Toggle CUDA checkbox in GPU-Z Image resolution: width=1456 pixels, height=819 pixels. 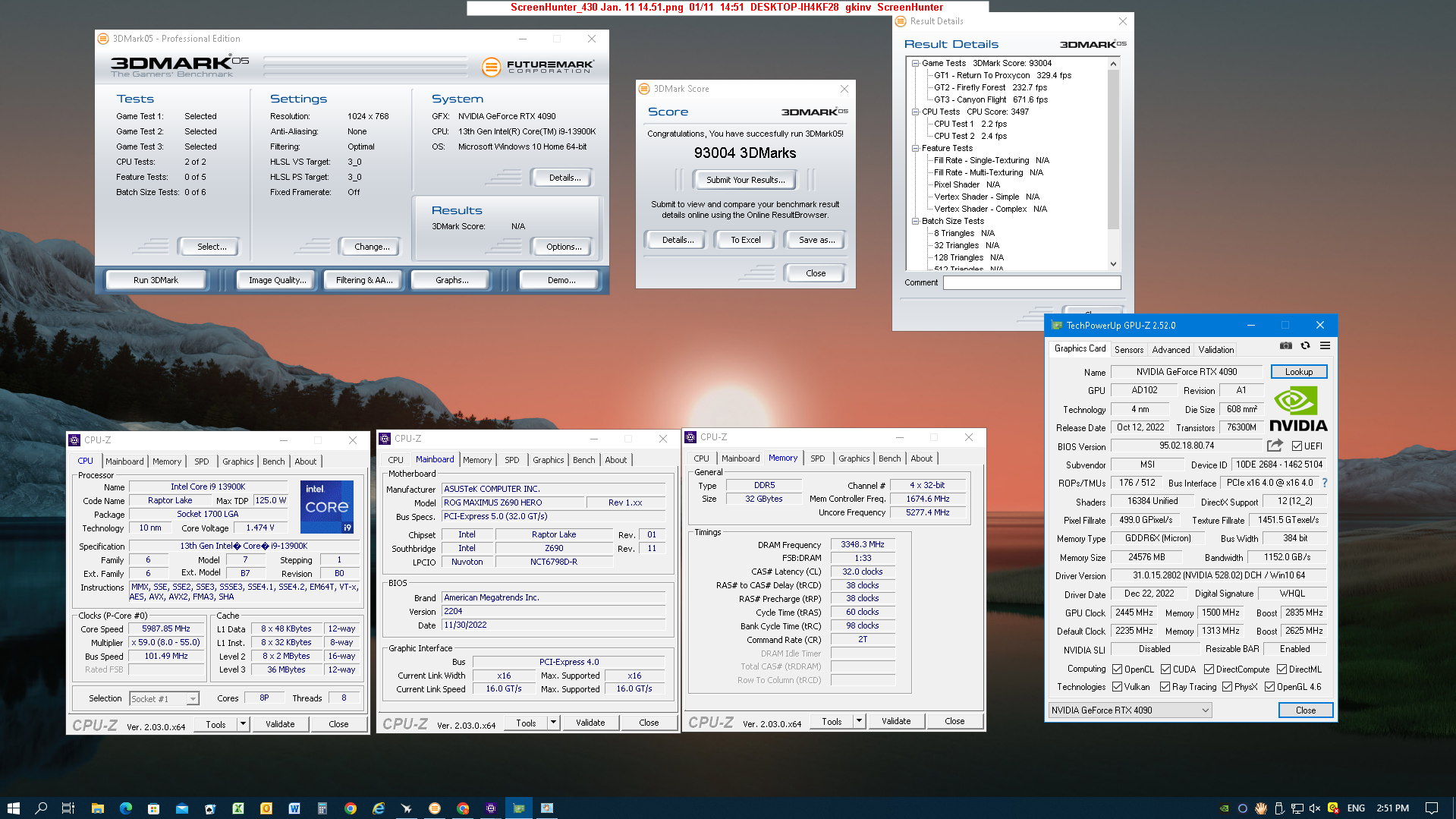coord(1165,669)
